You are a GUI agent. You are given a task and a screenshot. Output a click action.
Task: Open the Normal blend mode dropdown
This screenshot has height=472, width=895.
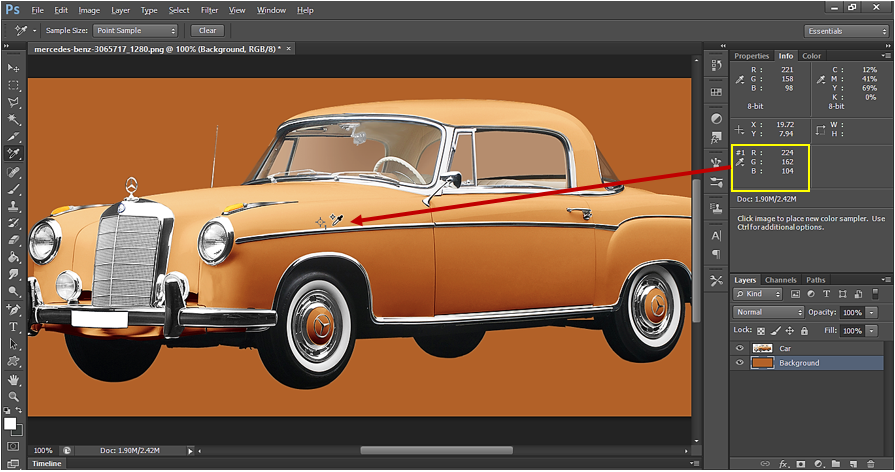[x=769, y=312]
